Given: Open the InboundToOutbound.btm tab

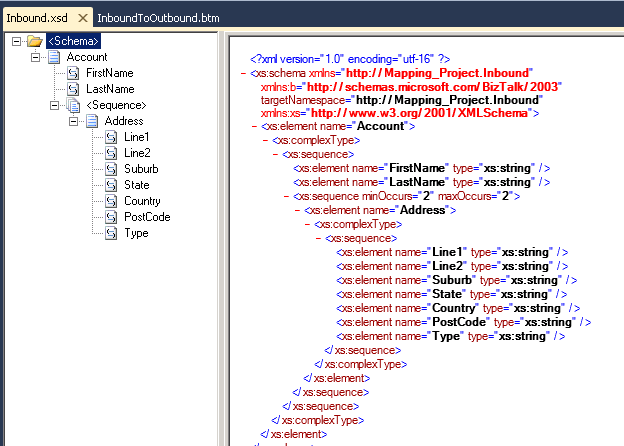Looking at the screenshot, I should (158, 18).
